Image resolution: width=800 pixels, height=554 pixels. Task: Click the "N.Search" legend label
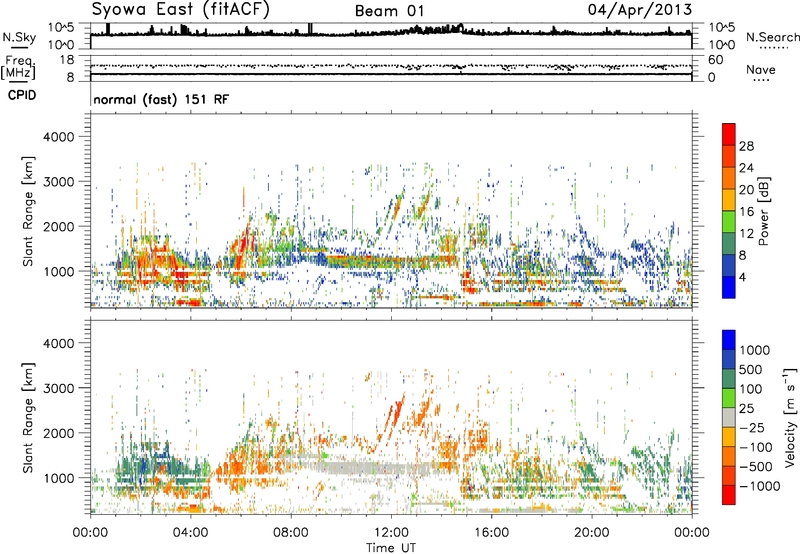tap(772, 37)
